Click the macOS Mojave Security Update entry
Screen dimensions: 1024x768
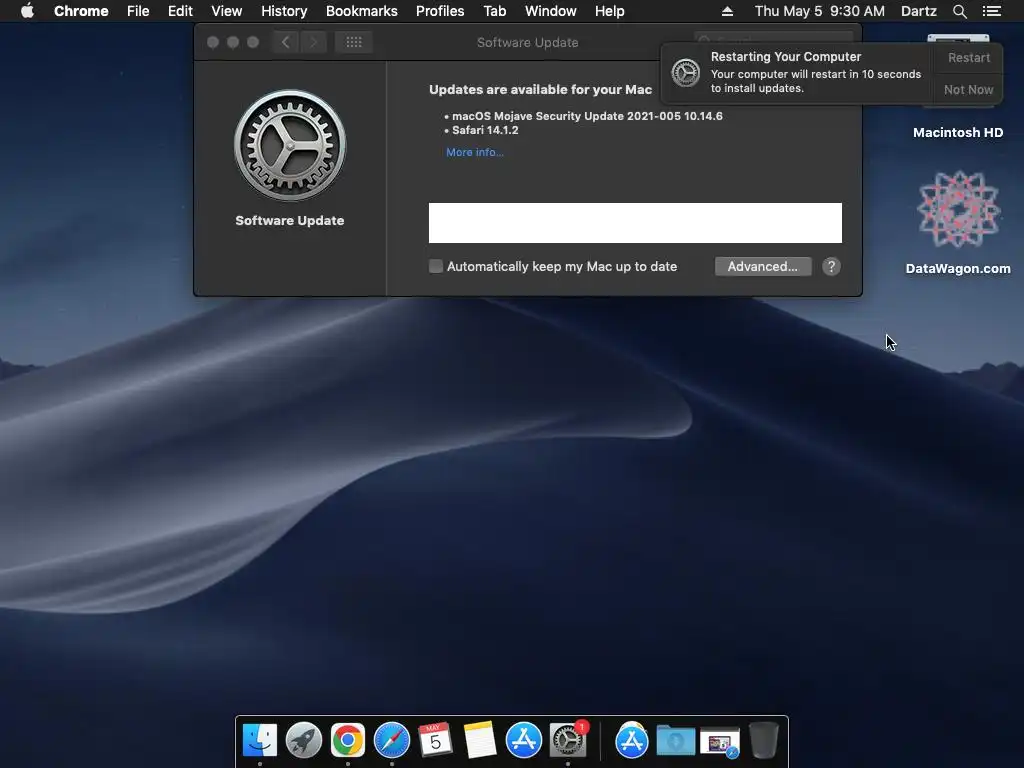tap(587, 116)
